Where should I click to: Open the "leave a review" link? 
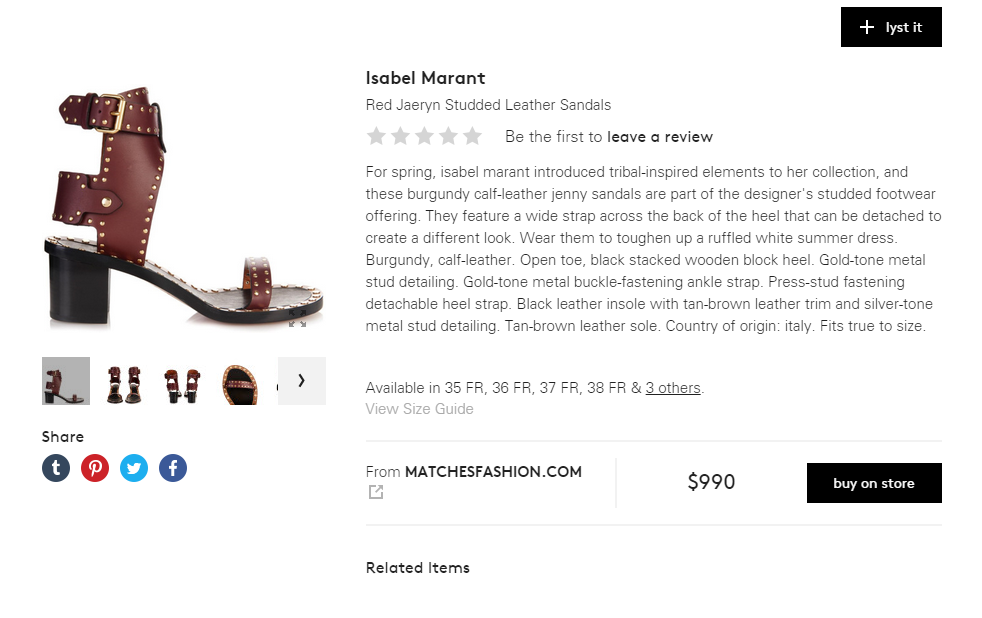[660, 137]
